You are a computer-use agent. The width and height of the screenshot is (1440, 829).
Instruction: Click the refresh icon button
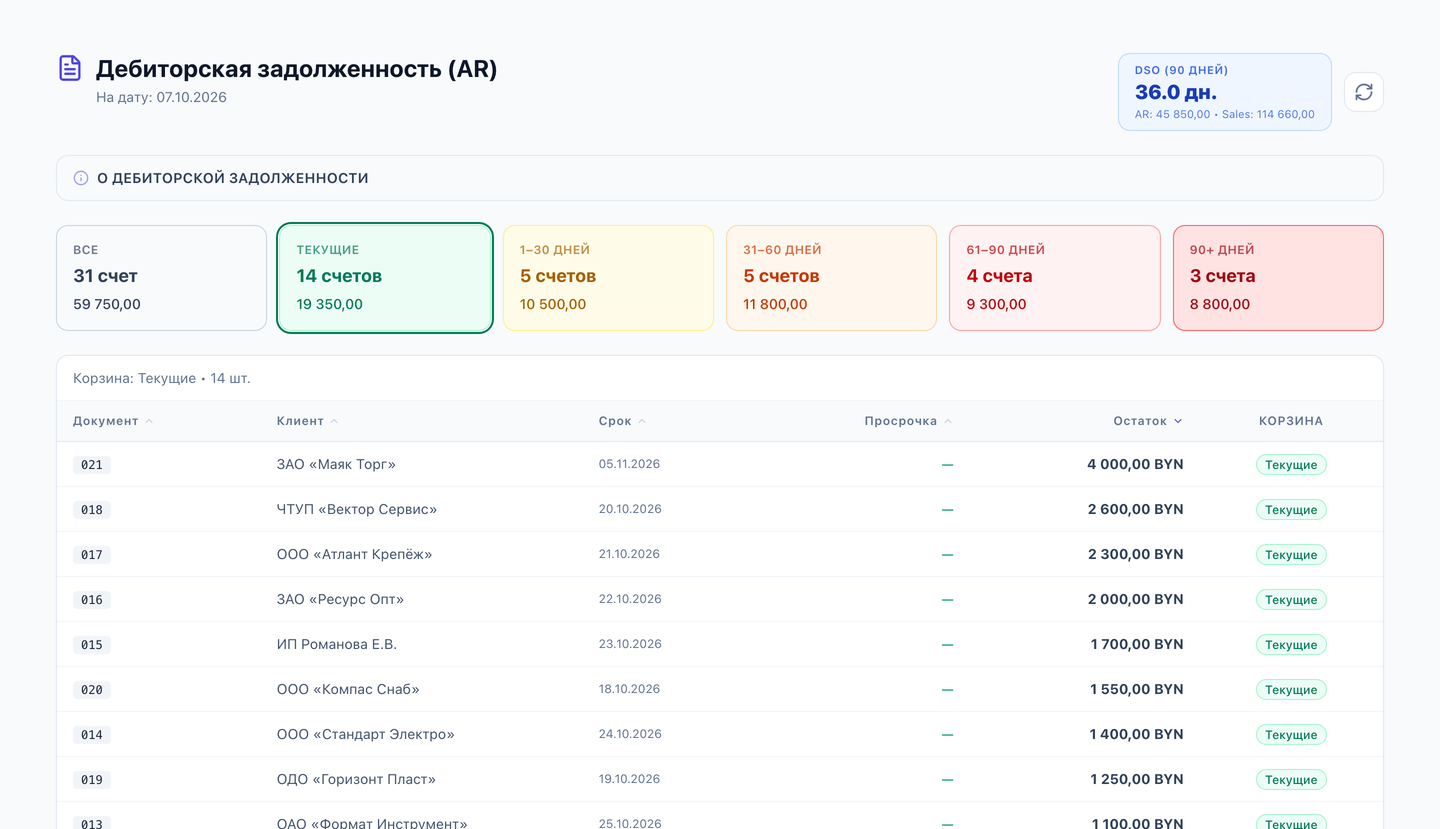point(1364,92)
